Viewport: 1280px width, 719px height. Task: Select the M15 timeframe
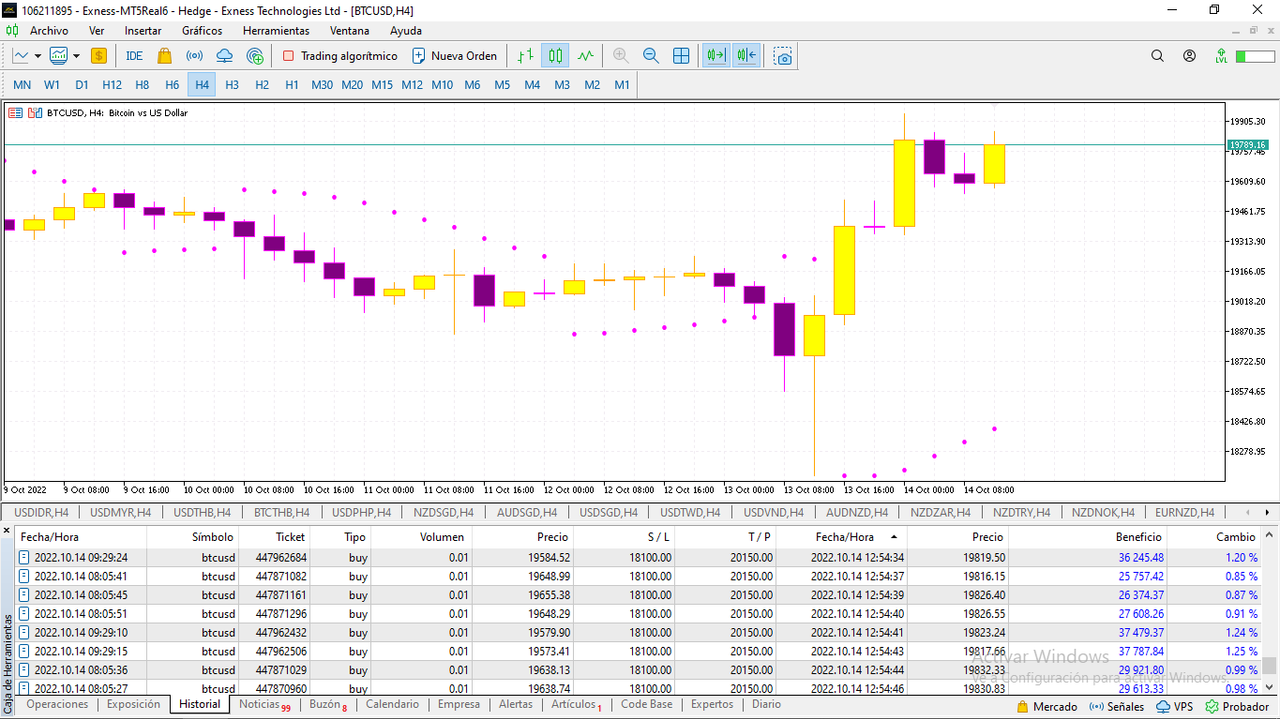(x=382, y=85)
